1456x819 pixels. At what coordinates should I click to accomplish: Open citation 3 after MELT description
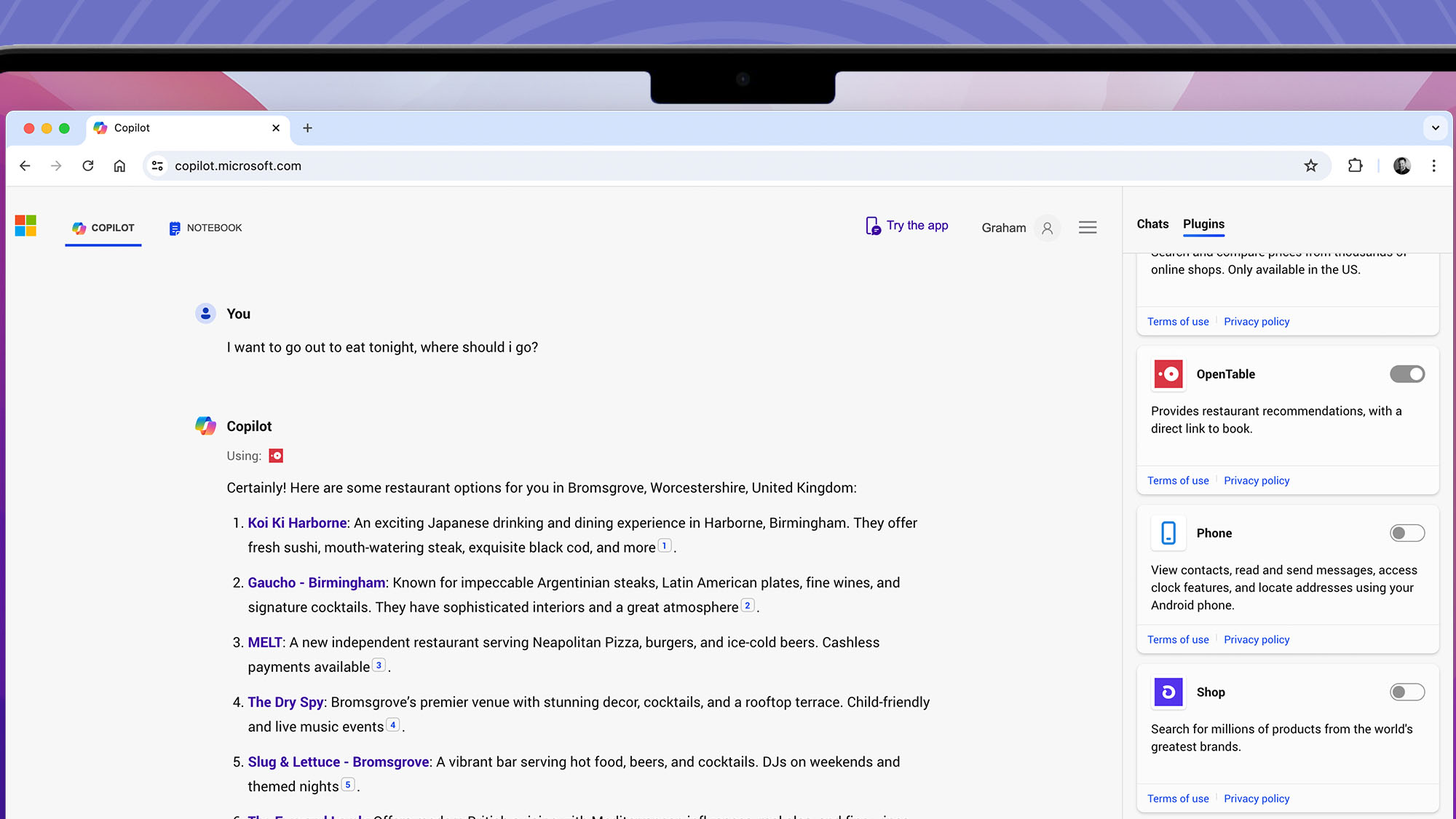tap(379, 665)
